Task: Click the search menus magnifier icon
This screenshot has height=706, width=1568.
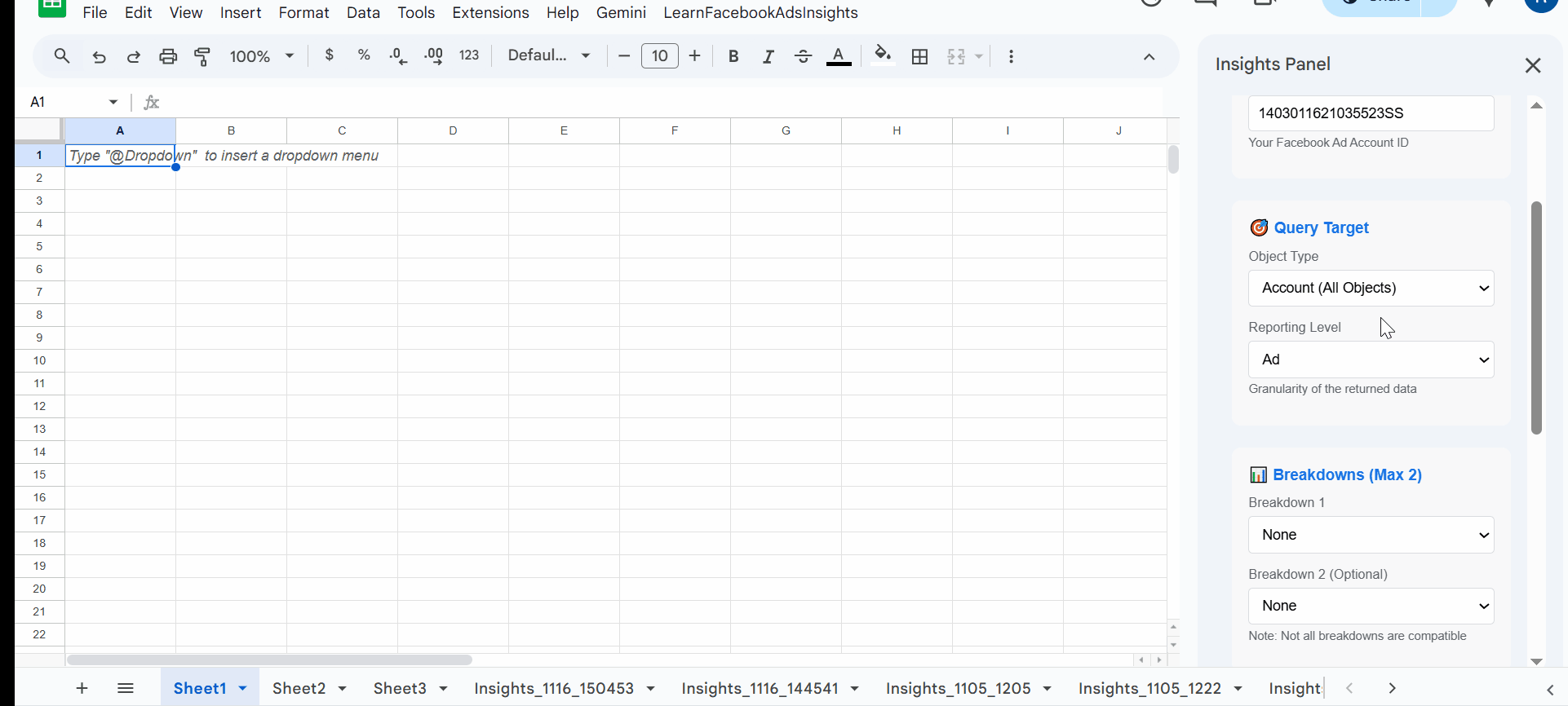Action: click(62, 56)
